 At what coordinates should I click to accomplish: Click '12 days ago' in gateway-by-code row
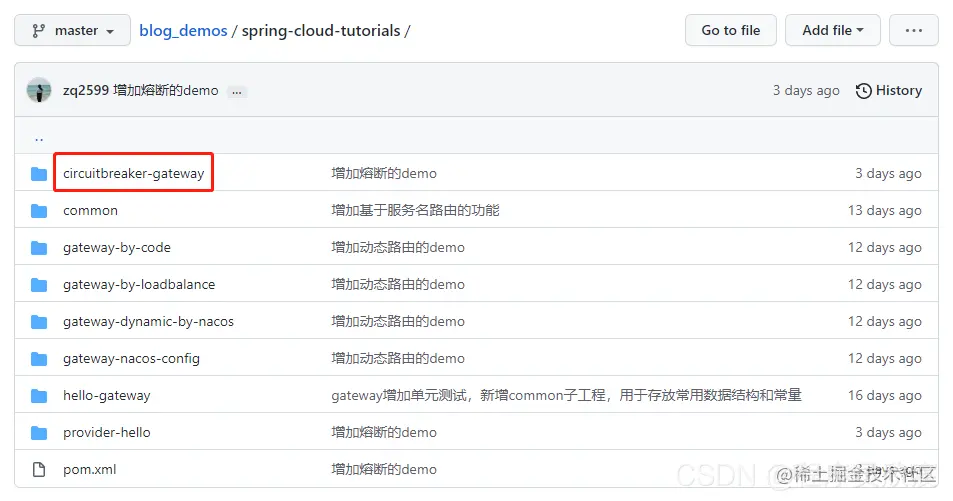[885, 247]
